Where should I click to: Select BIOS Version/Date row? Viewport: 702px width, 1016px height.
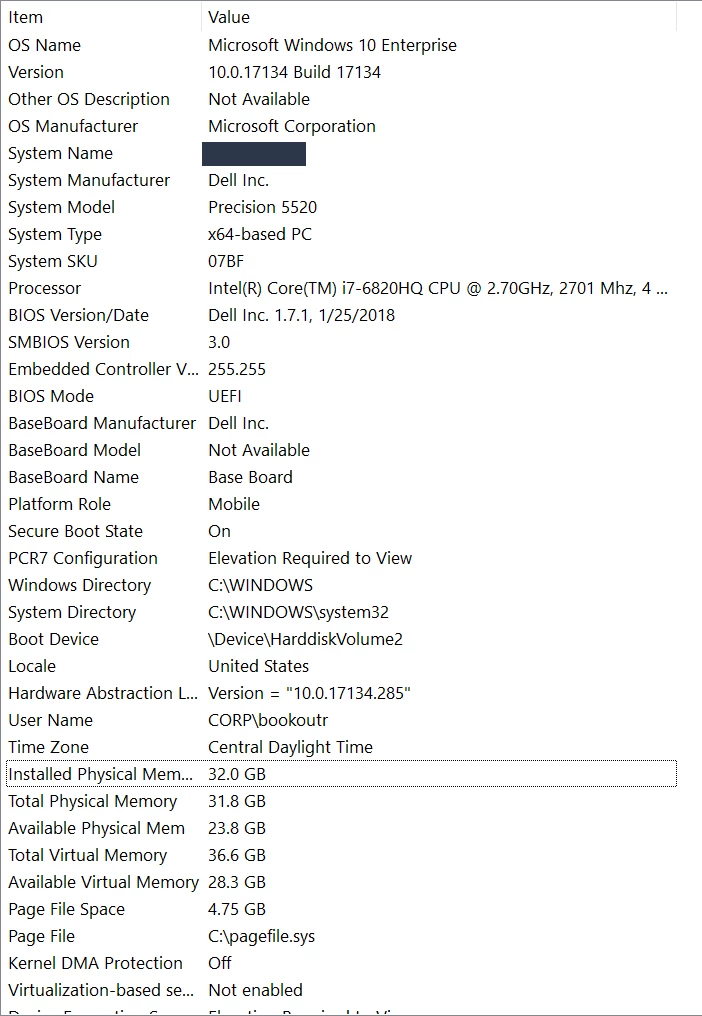342,316
